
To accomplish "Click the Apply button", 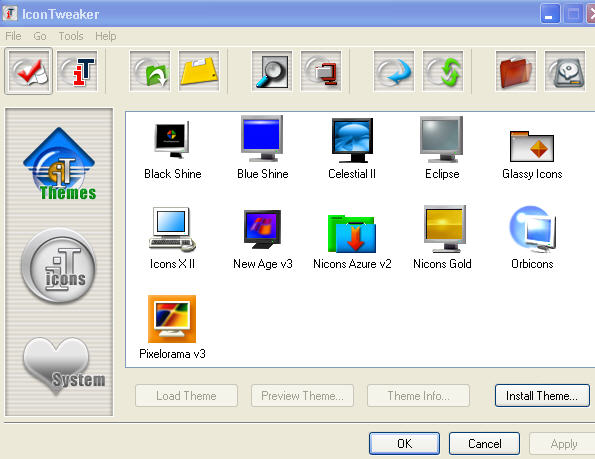I will pos(563,443).
